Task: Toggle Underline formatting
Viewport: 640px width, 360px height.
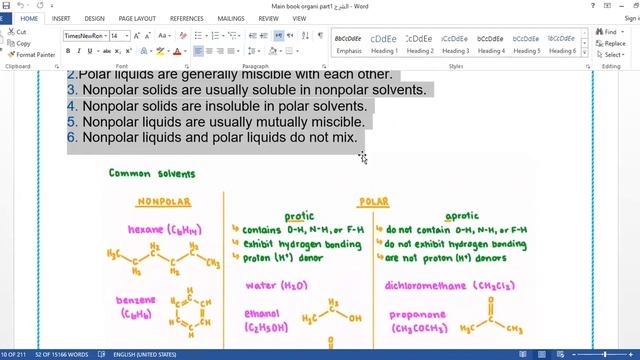Action: [x=89, y=51]
